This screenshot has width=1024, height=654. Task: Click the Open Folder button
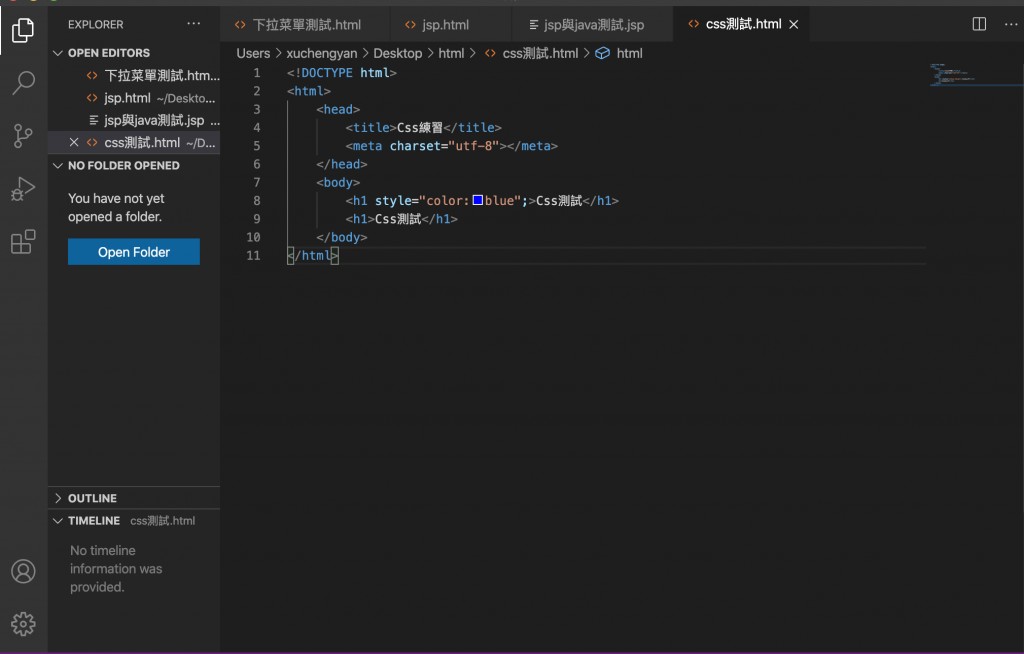coord(134,252)
